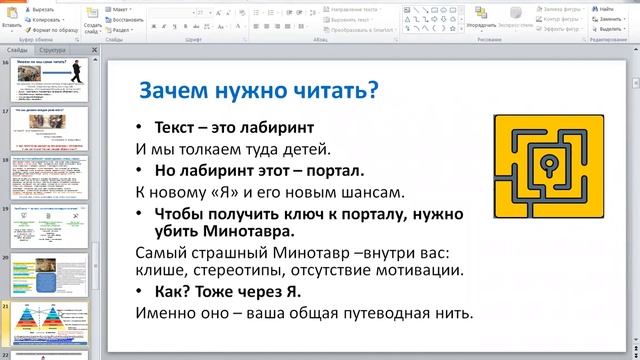Screen dimensions: 640x360
Task: Open the Clipboard group dialog launcher
Action: point(77,40)
